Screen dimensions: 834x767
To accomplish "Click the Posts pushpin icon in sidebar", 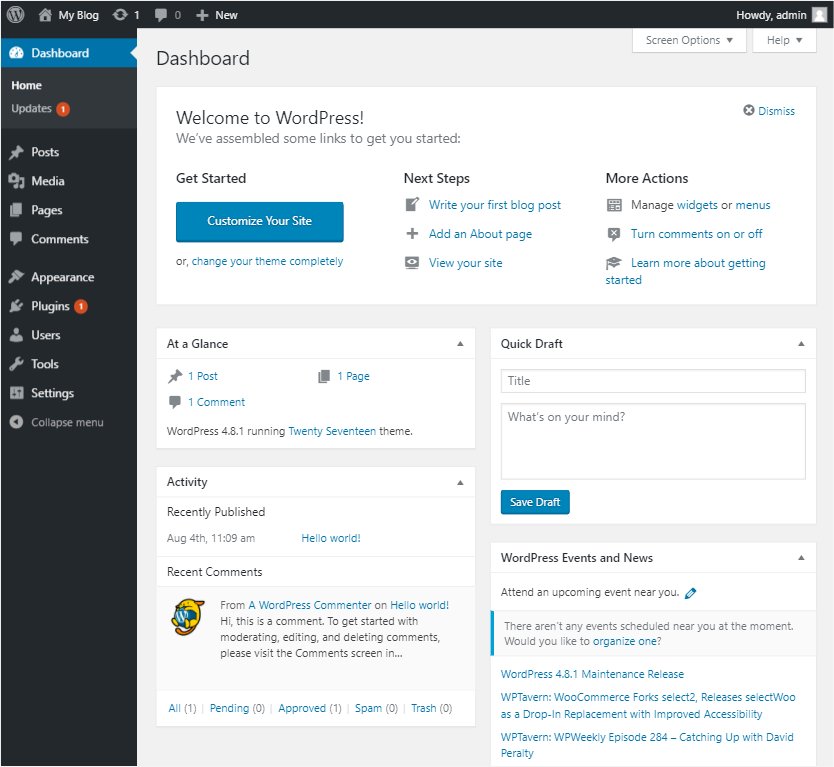I will [16, 152].
